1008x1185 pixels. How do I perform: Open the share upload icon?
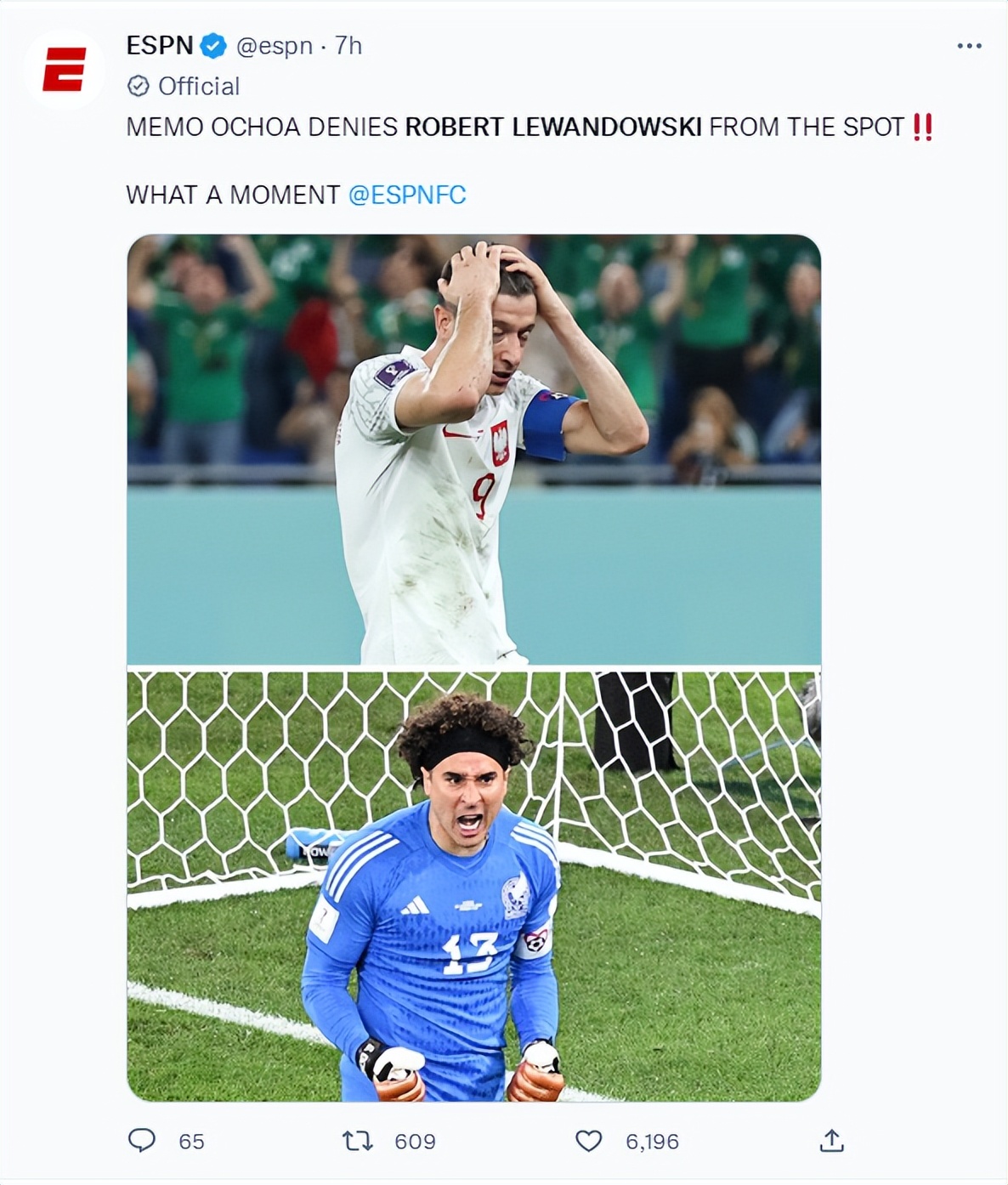tap(832, 1140)
